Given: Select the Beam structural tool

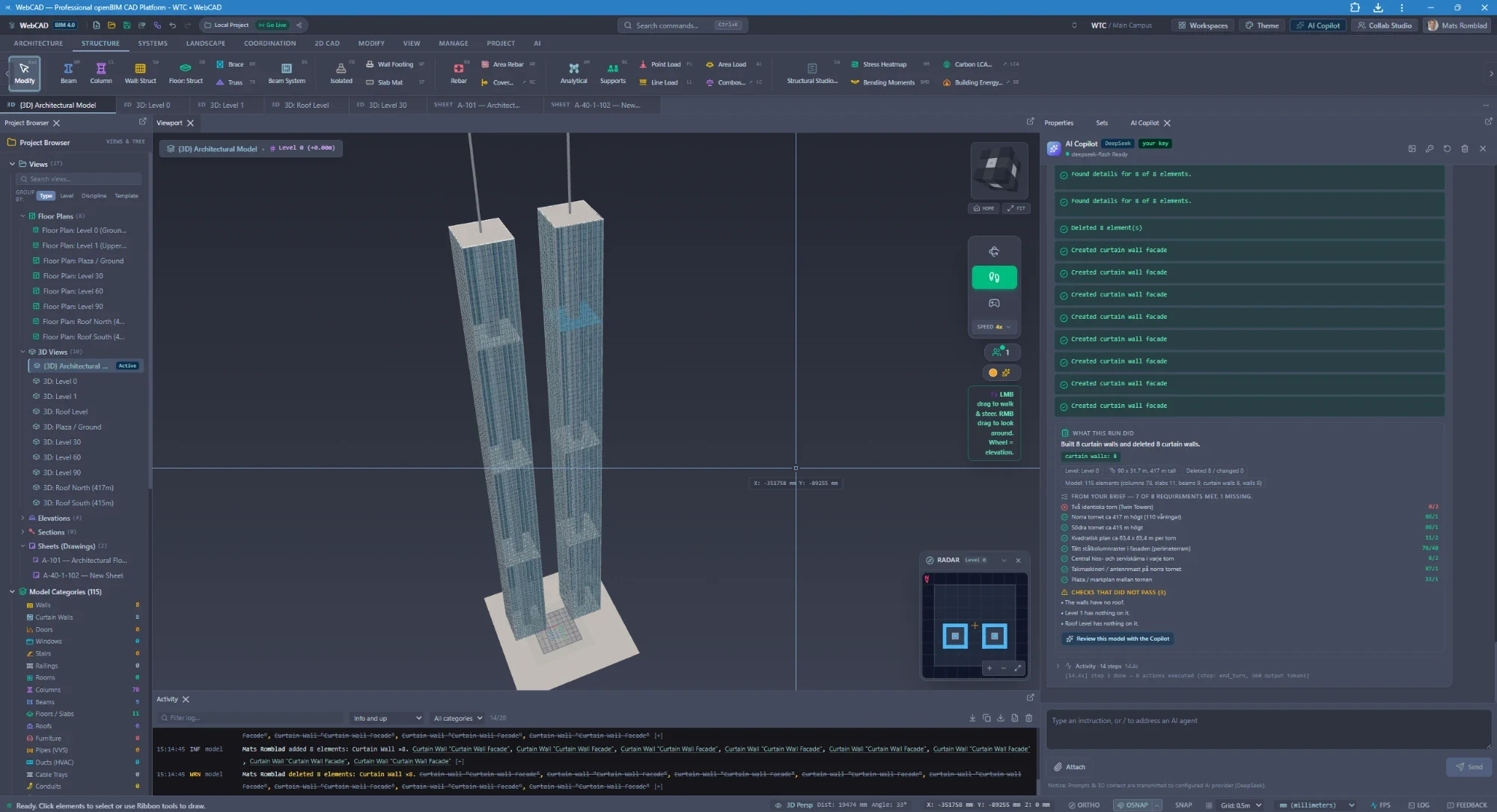Looking at the screenshot, I should click(68, 73).
